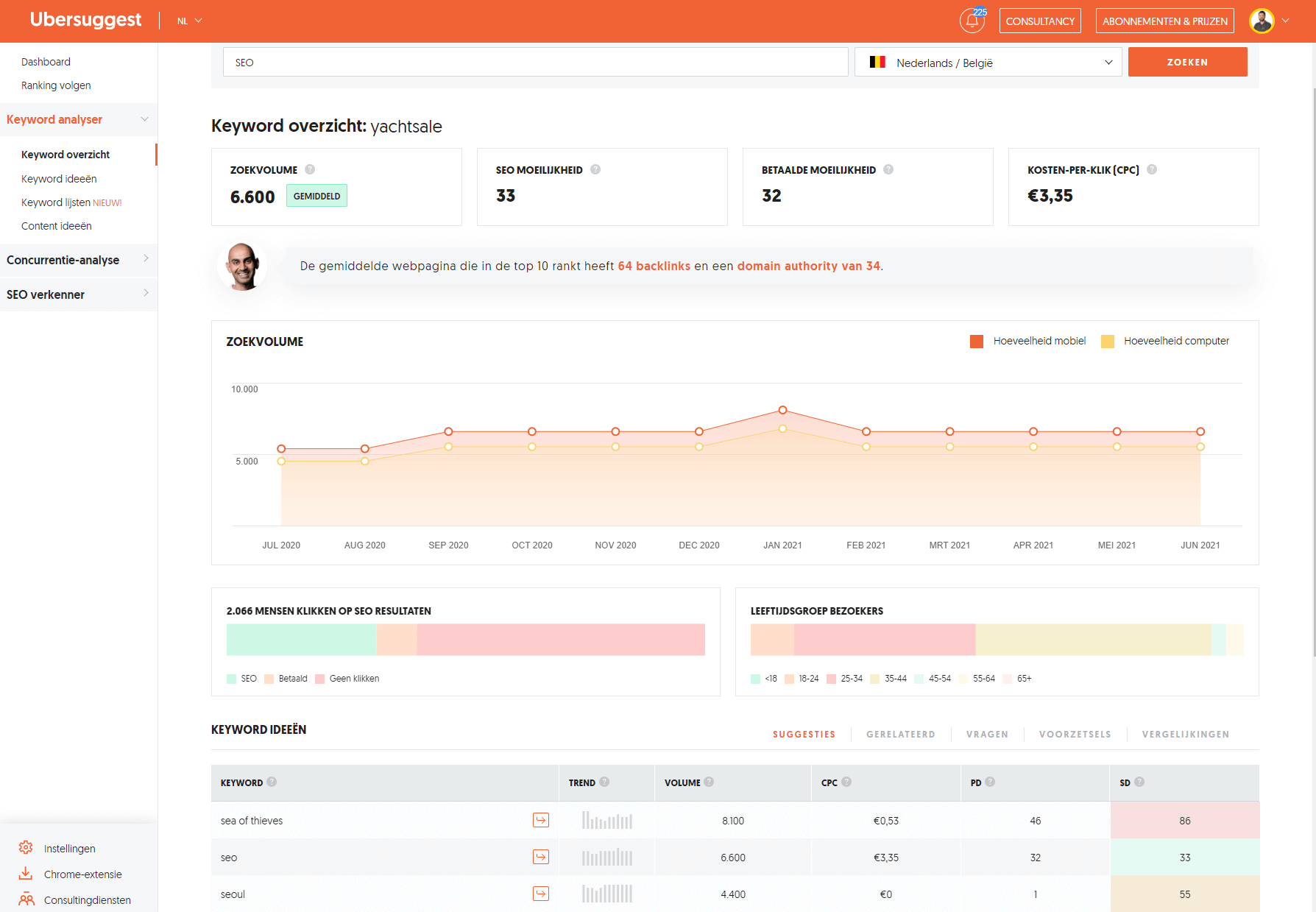Click the Belgian flag icon

click(x=877, y=62)
